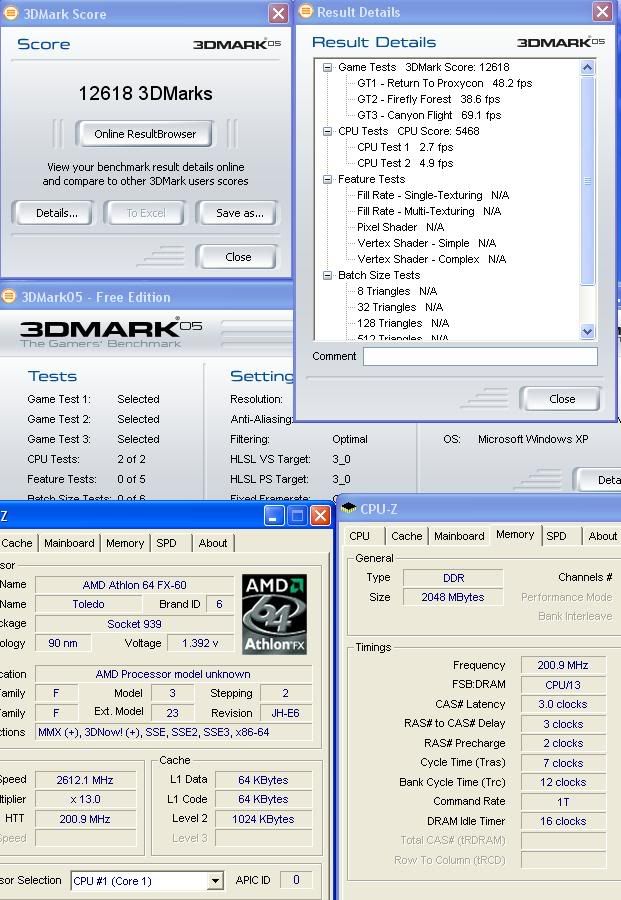Select 8 Triangles row
This screenshot has width=621, height=900.
pos(397,292)
